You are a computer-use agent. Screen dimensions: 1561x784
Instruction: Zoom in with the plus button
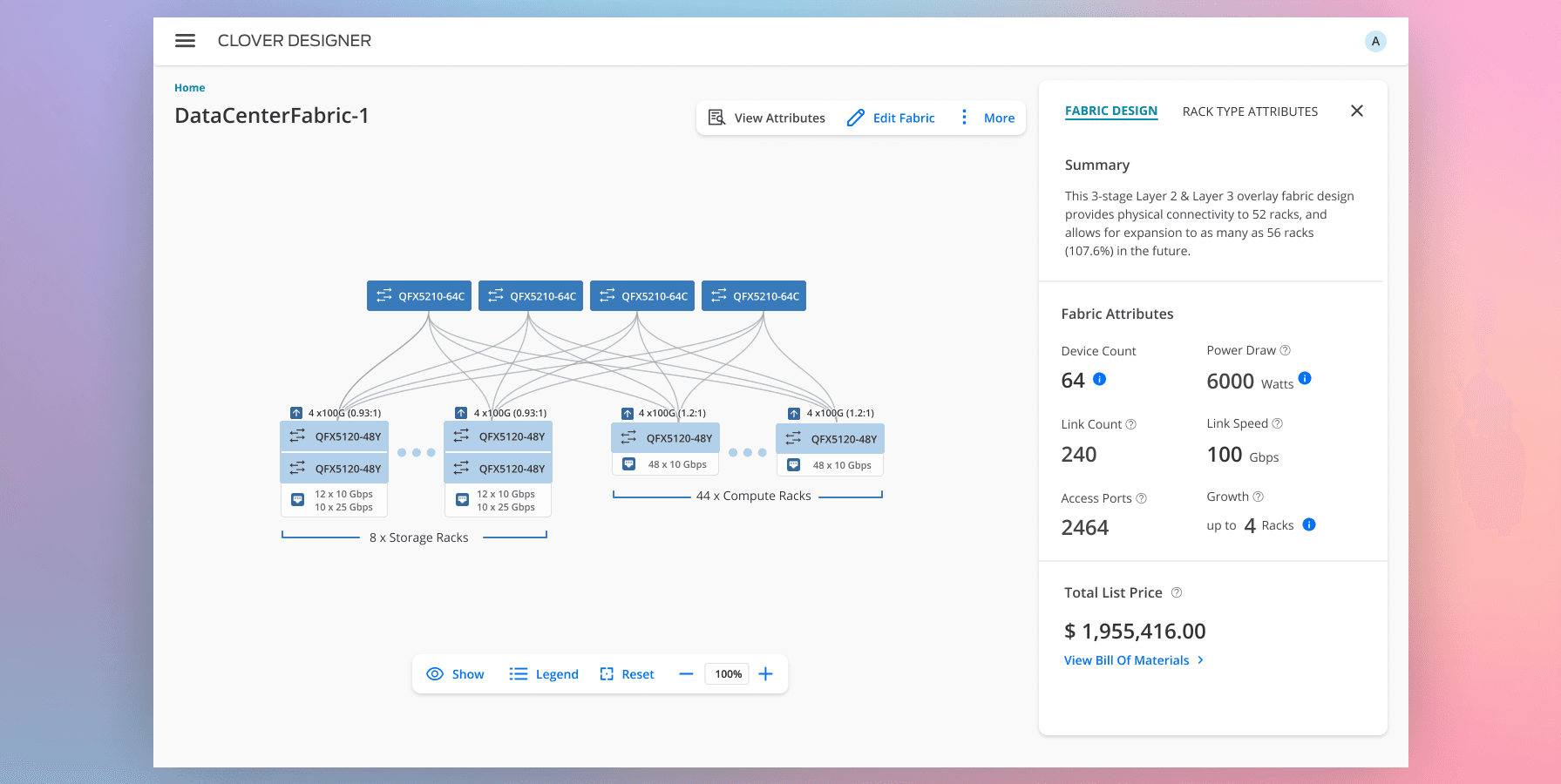(x=765, y=674)
